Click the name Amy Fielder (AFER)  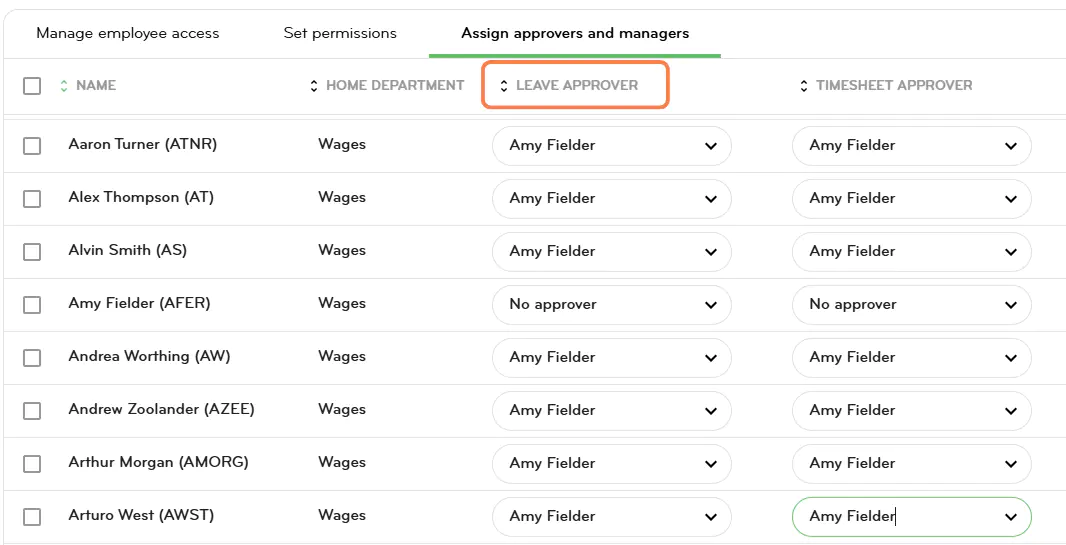(x=139, y=303)
